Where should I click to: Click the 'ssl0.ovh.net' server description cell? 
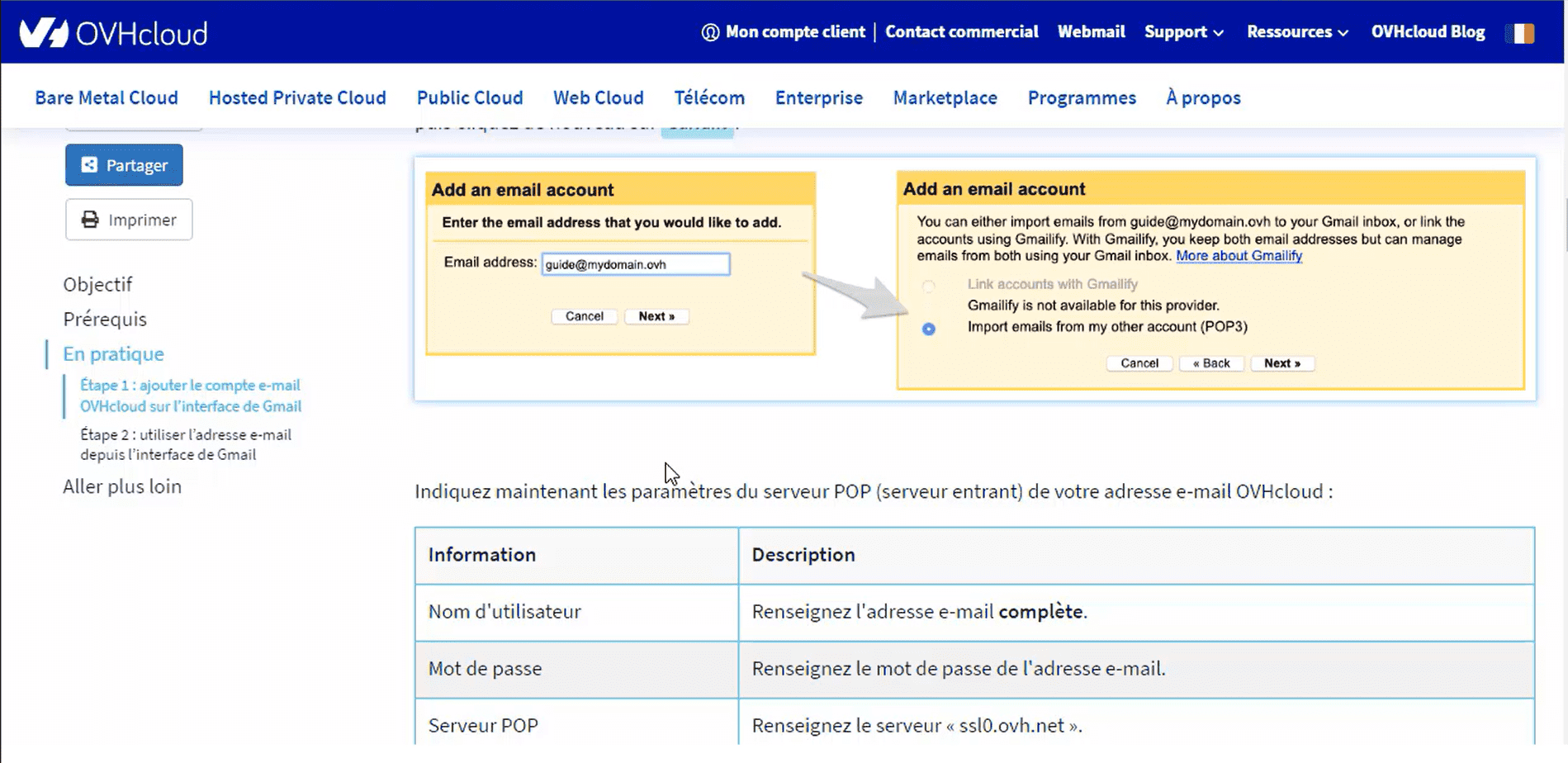click(x=1136, y=723)
